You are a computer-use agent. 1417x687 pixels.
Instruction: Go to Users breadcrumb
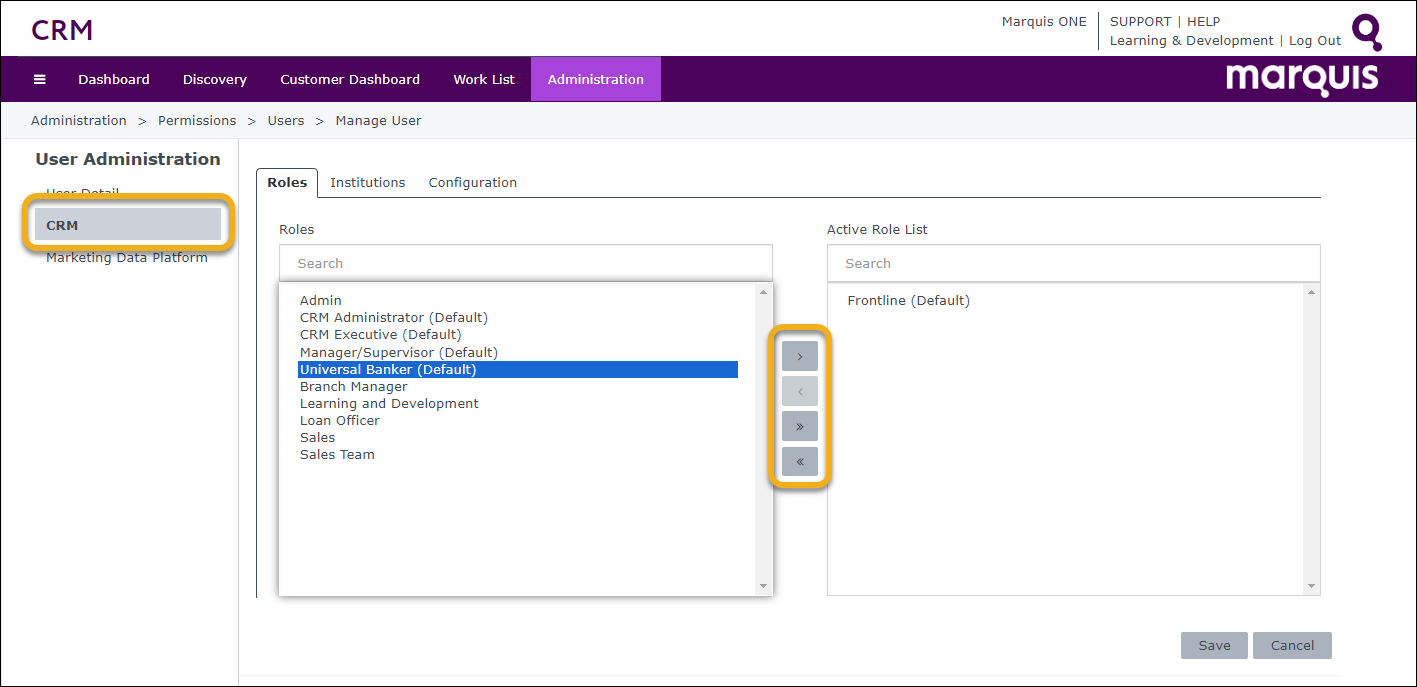[286, 120]
